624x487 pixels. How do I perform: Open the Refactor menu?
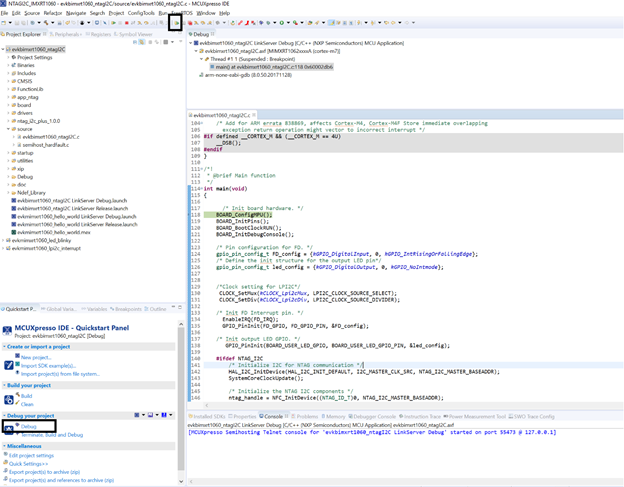53,13
